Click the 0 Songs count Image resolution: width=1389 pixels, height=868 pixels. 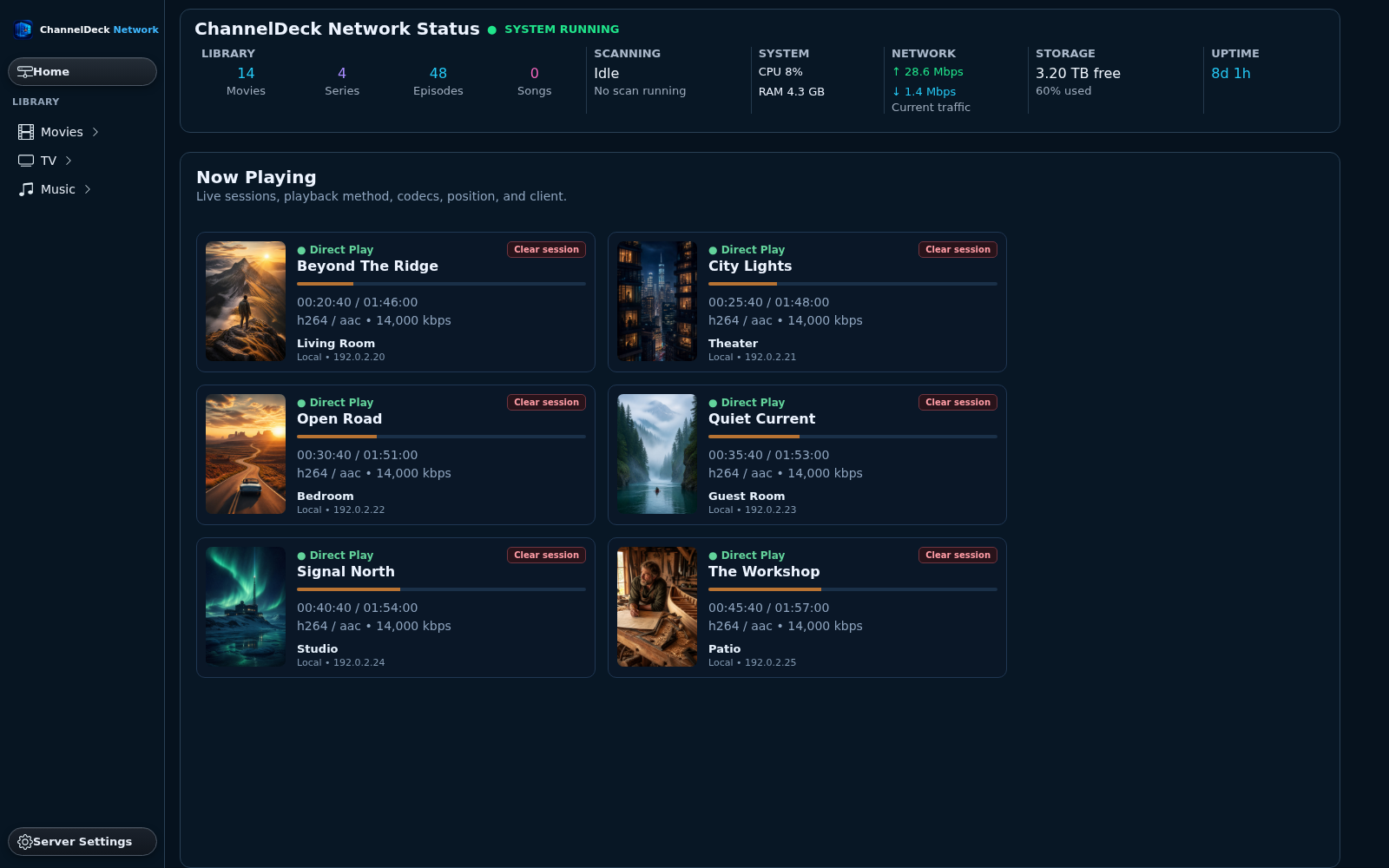[535, 74]
